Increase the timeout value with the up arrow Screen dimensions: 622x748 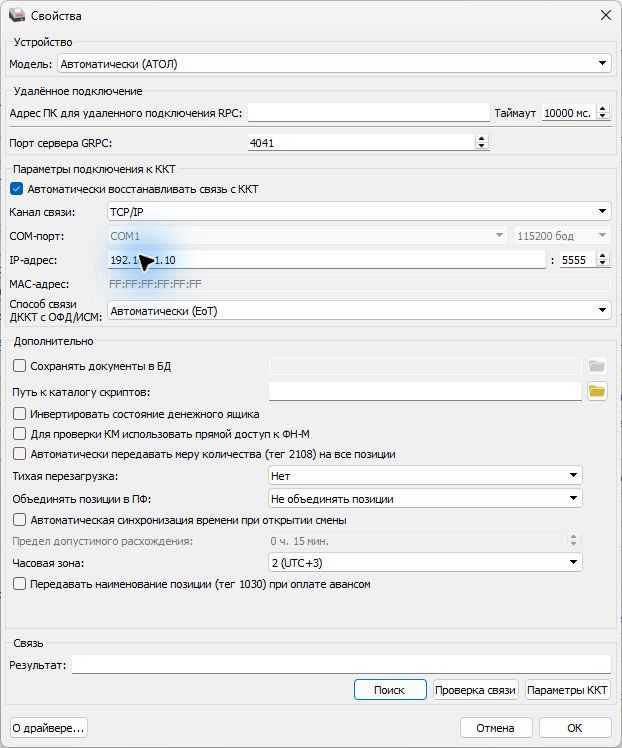(x=603, y=109)
